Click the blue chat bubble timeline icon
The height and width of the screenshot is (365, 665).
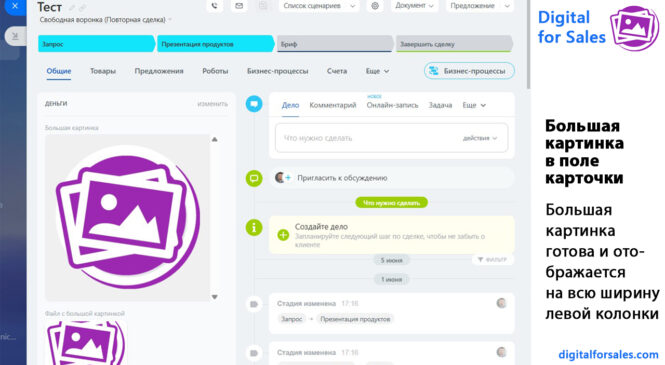point(254,104)
